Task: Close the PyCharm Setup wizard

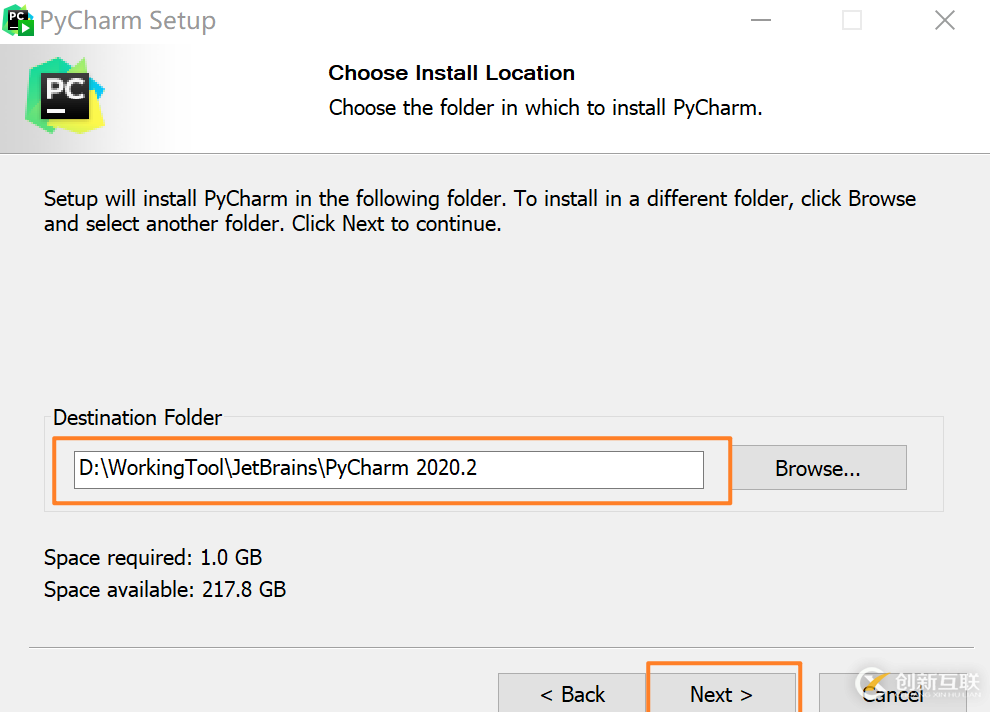Action: click(x=944, y=20)
